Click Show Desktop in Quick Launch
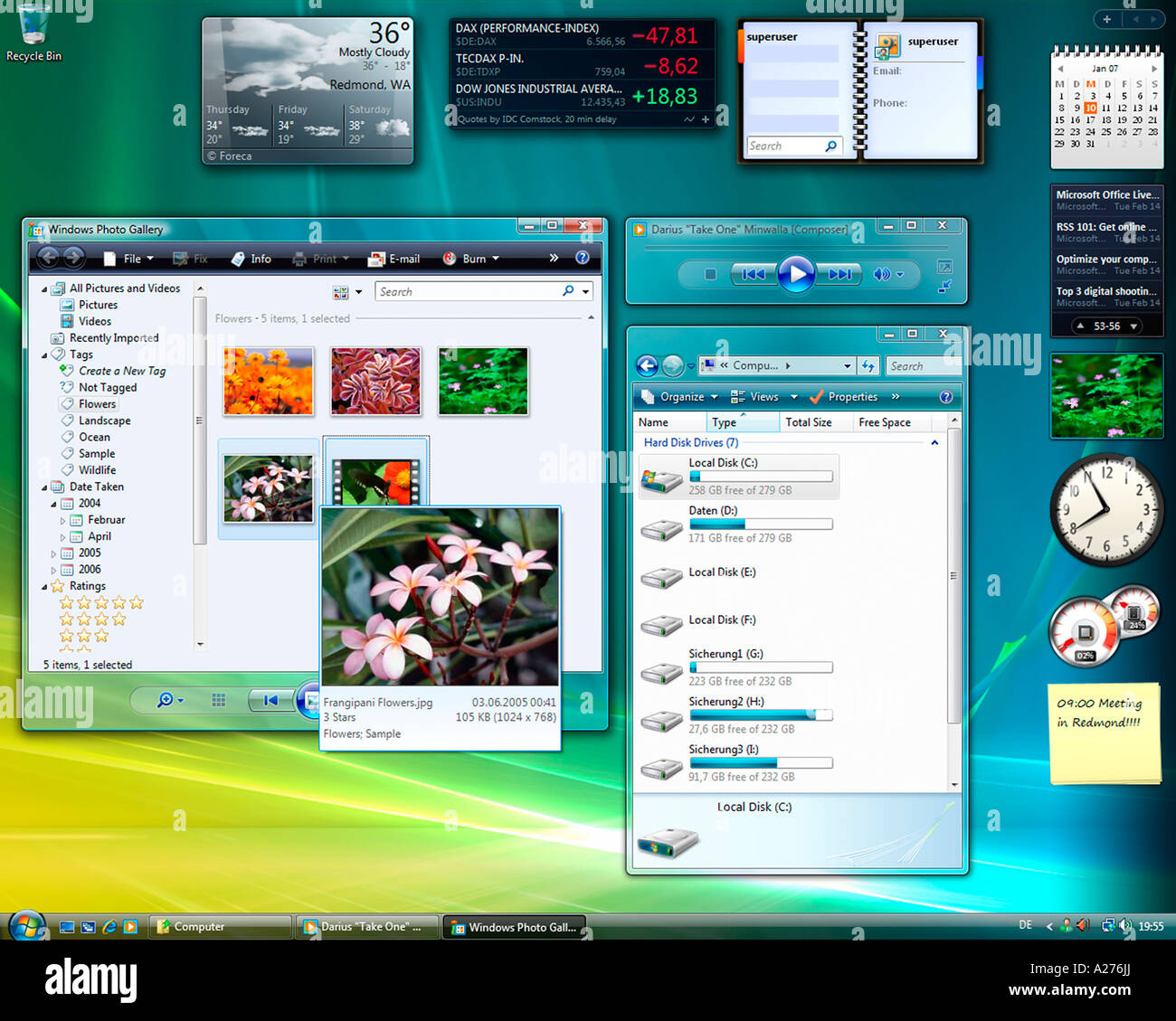The width and height of the screenshot is (1176, 1021). click(67, 927)
